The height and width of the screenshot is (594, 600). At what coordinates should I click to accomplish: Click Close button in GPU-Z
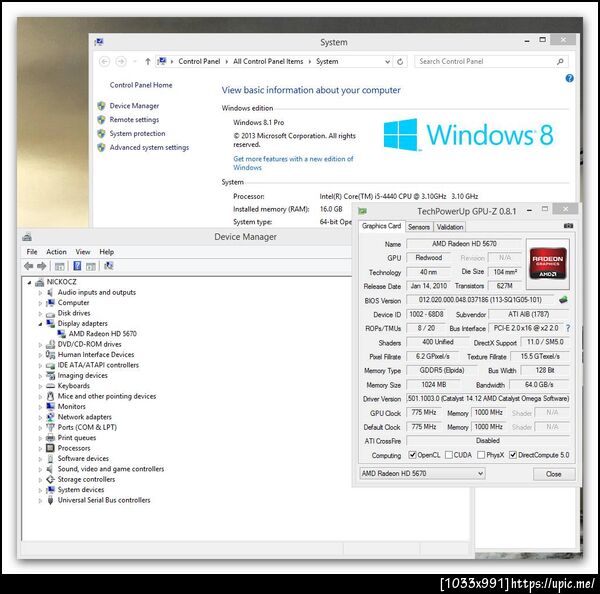[554, 474]
